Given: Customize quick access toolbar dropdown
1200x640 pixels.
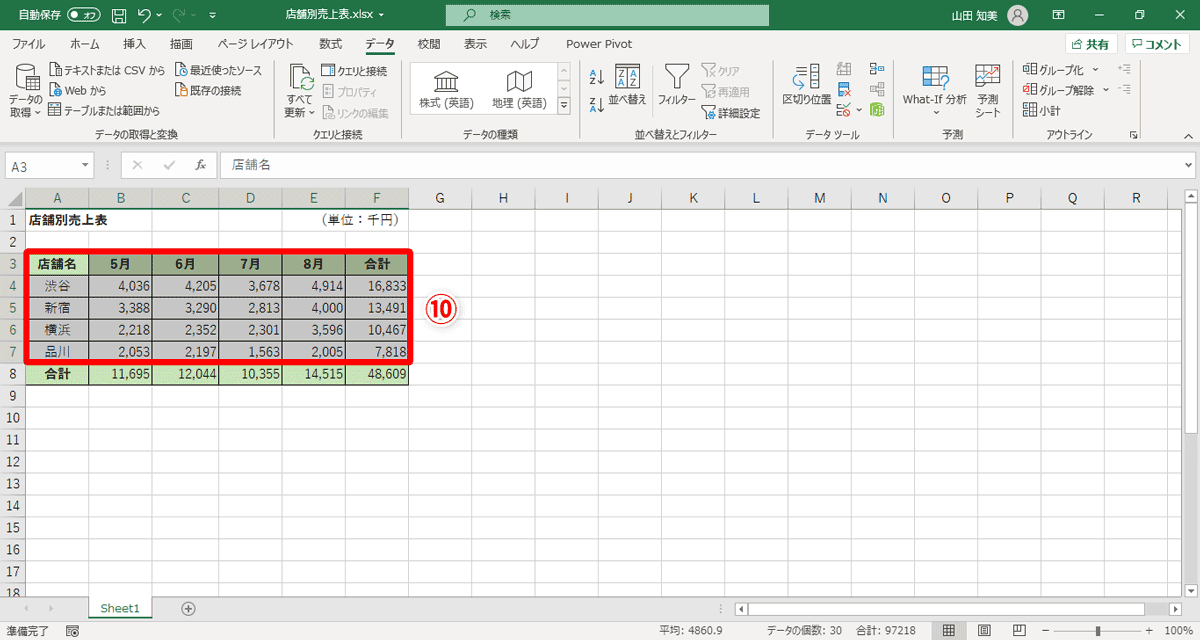Looking at the screenshot, I should click(213, 15).
